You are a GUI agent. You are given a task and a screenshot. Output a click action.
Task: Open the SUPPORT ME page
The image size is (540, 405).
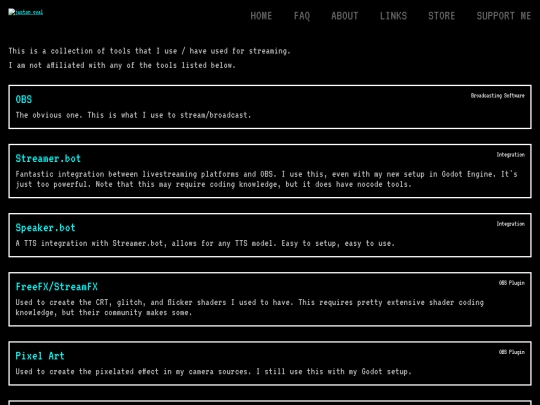[x=503, y=16]
